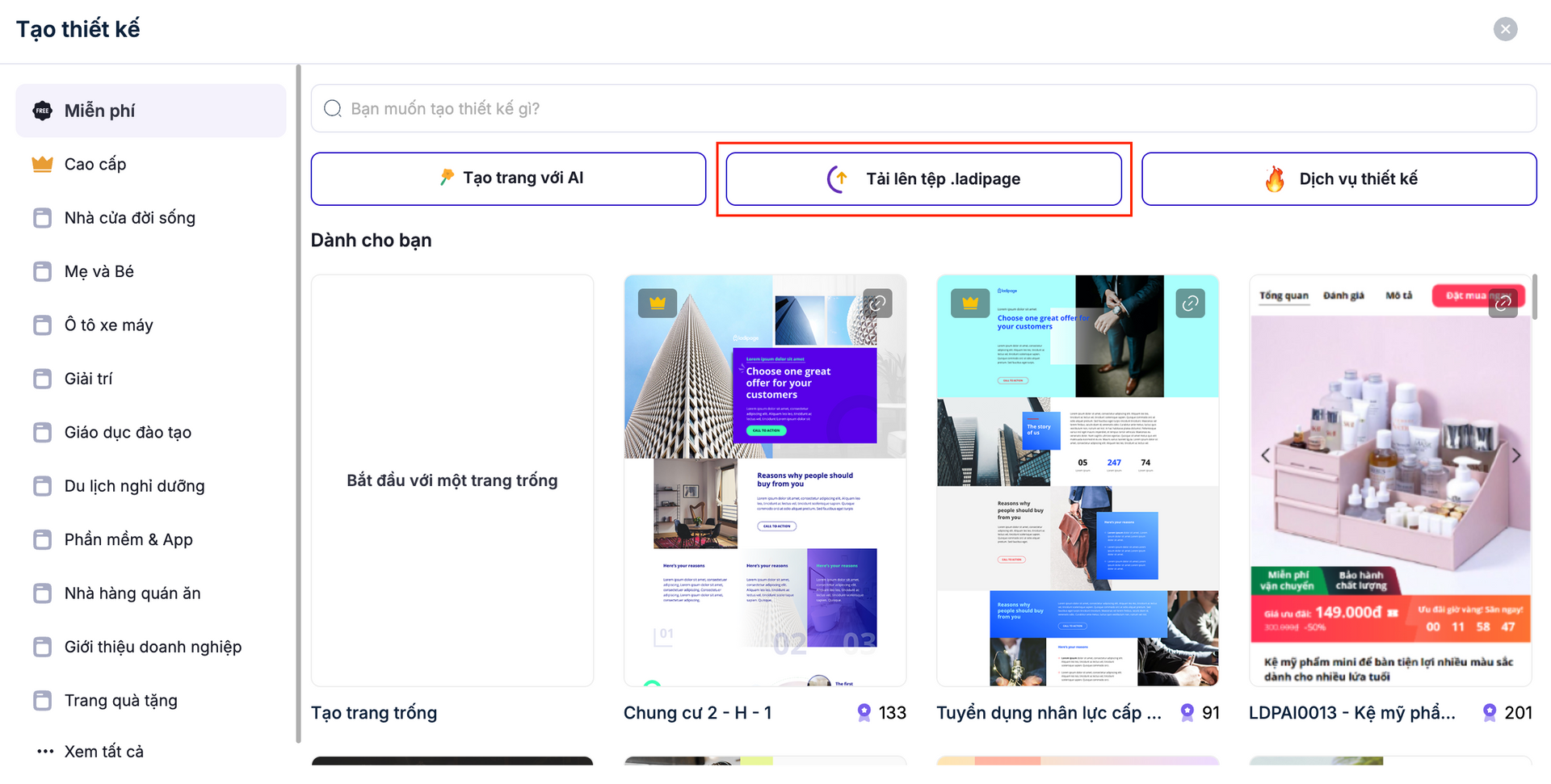This screenshot has width=1551, height=784.
Task: Click the search magnifier icon
Action: tap(333, 109)
